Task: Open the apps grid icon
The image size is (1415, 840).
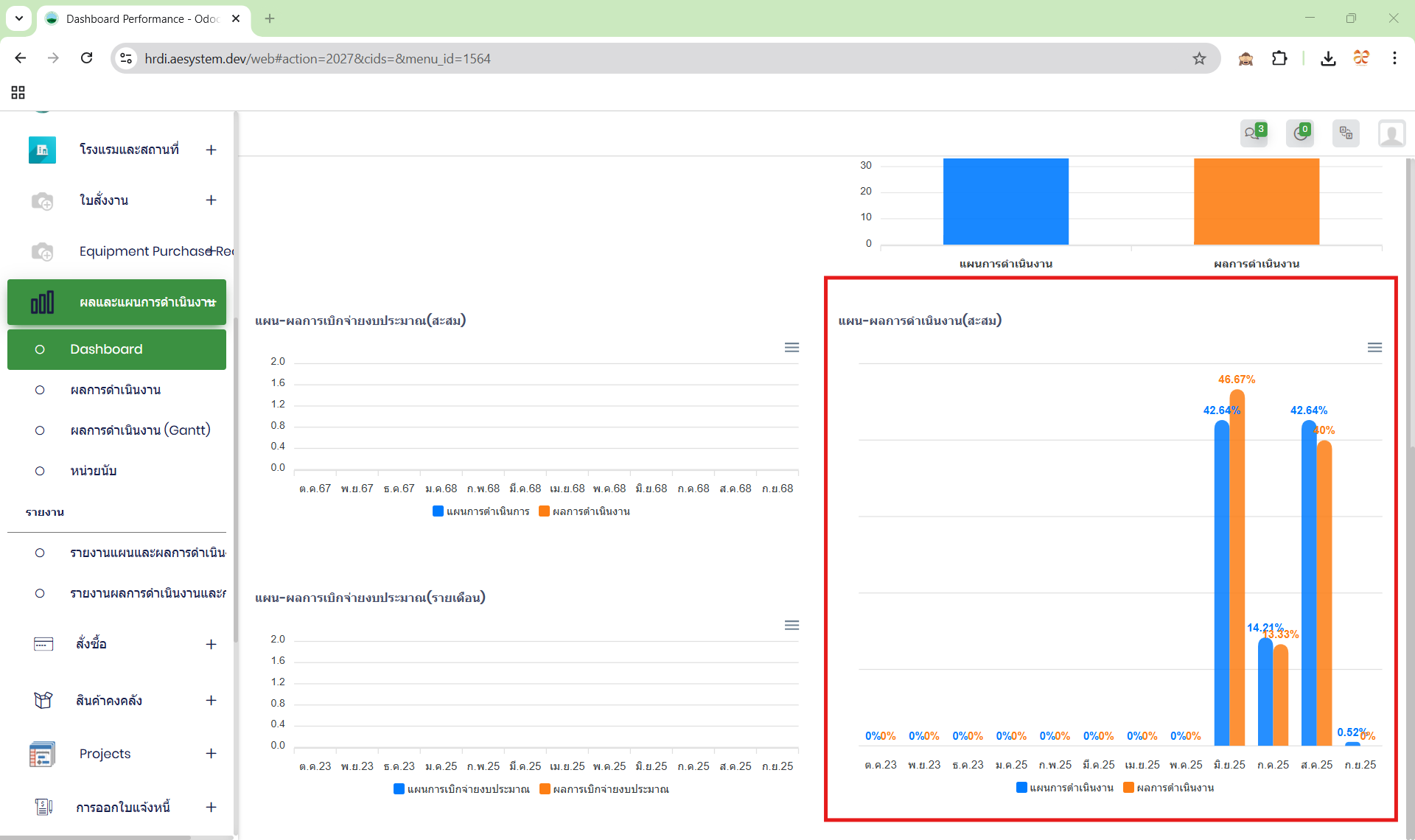Action: coord(18,92)
